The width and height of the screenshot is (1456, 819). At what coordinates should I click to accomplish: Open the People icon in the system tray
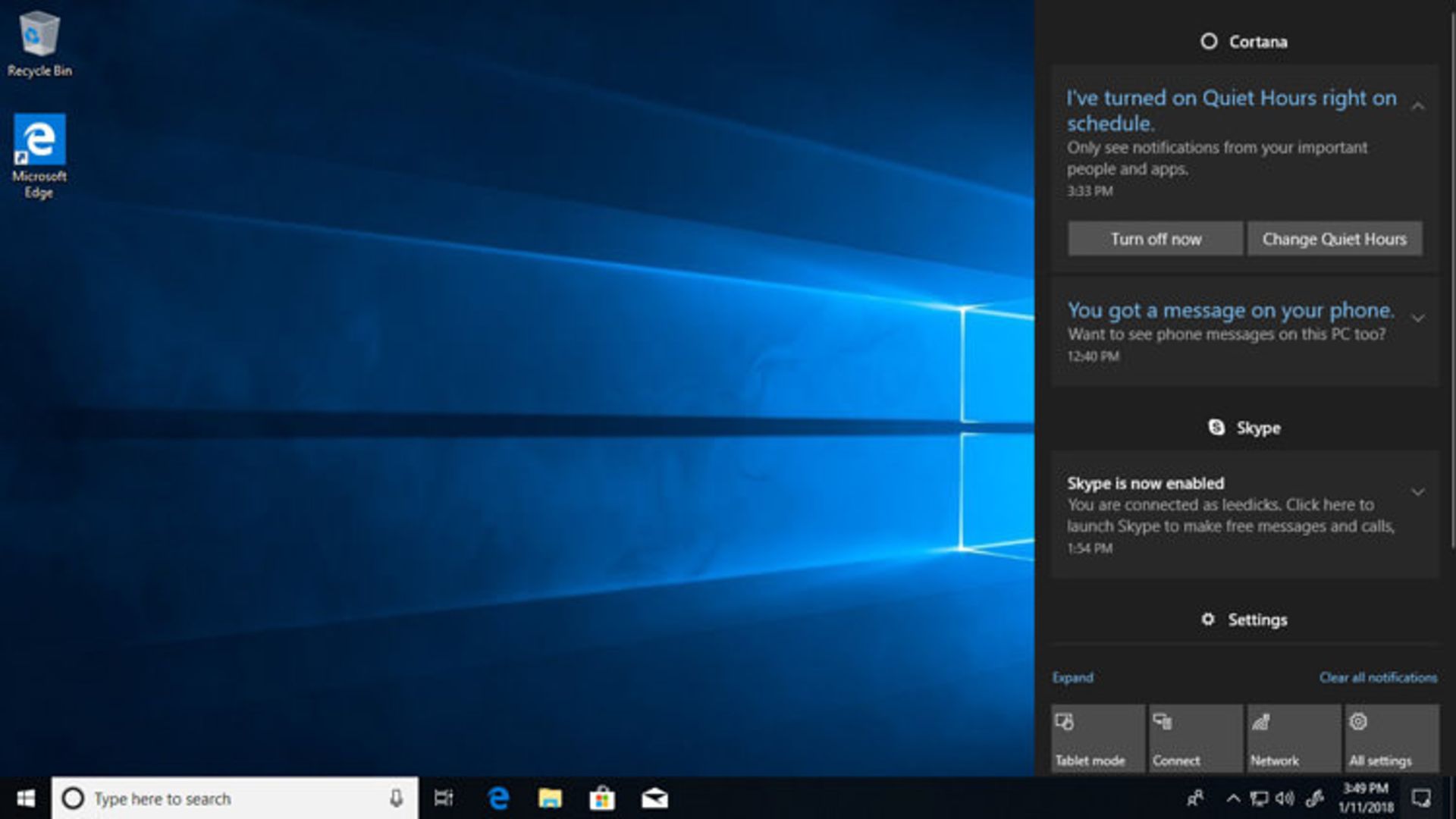tap(1196, 798)
